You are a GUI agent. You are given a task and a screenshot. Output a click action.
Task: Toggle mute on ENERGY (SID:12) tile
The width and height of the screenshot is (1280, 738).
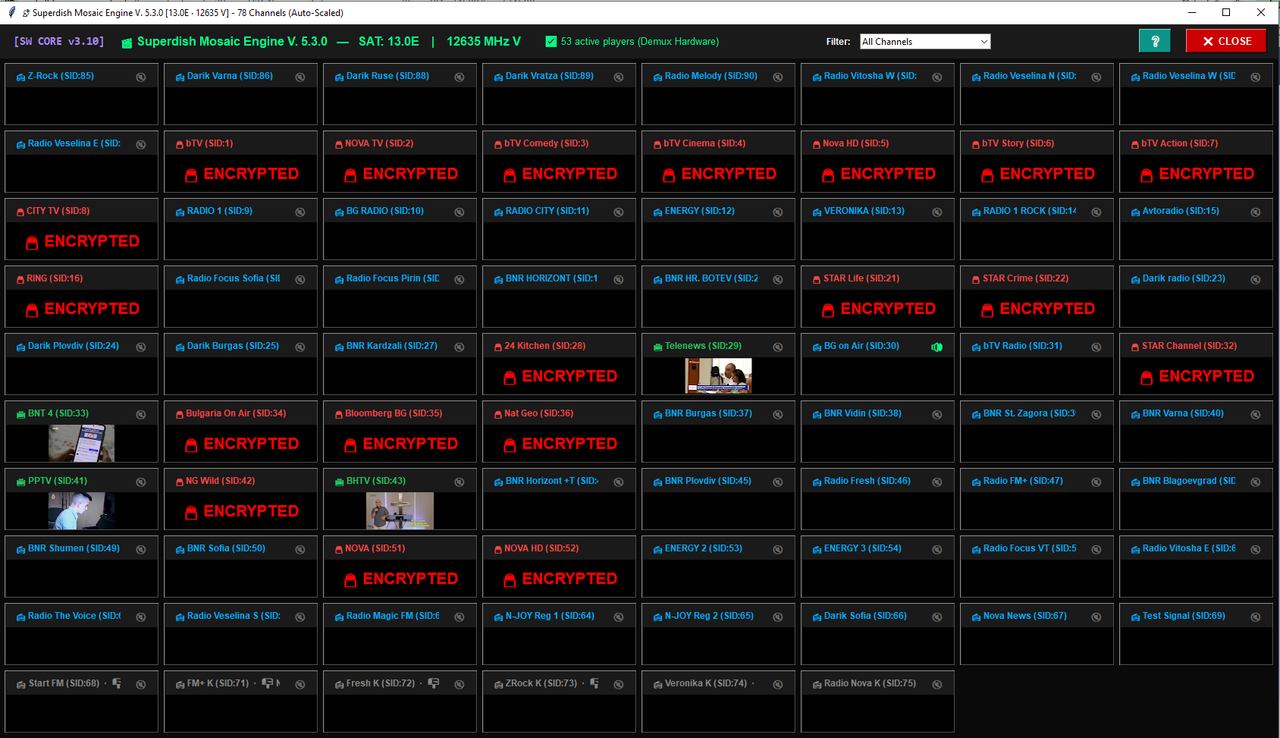(x=778, y=212)
